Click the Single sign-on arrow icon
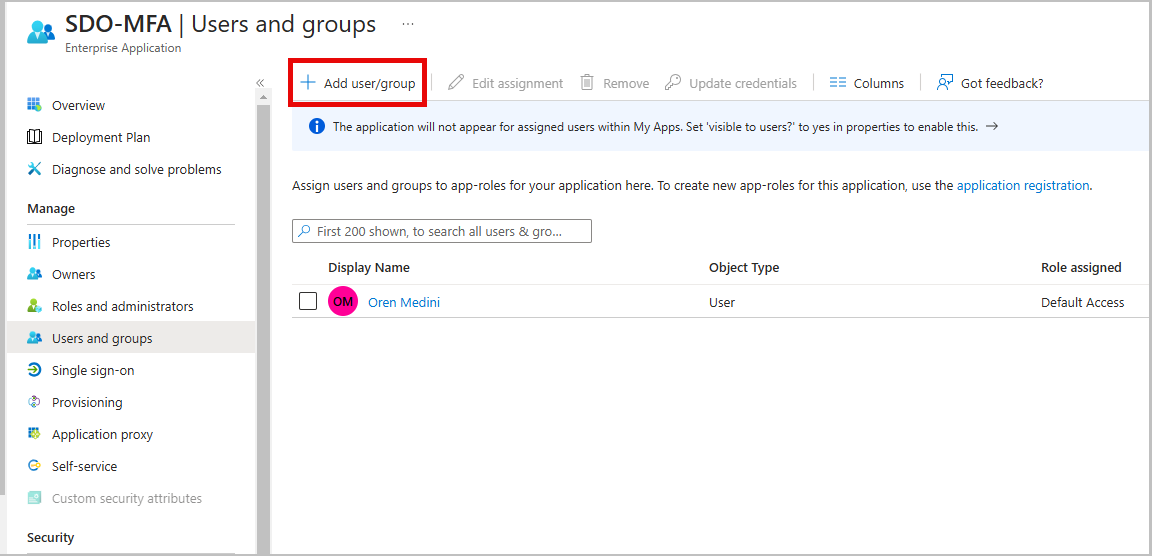This screenshot has width=1152, height=556. 34,370
